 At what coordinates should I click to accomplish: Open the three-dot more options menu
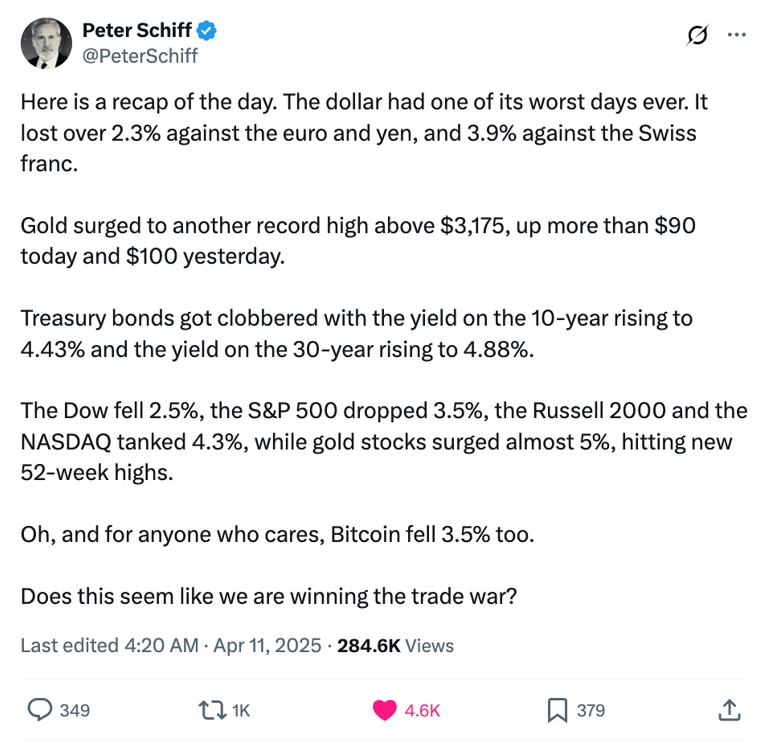click(737, 35)
